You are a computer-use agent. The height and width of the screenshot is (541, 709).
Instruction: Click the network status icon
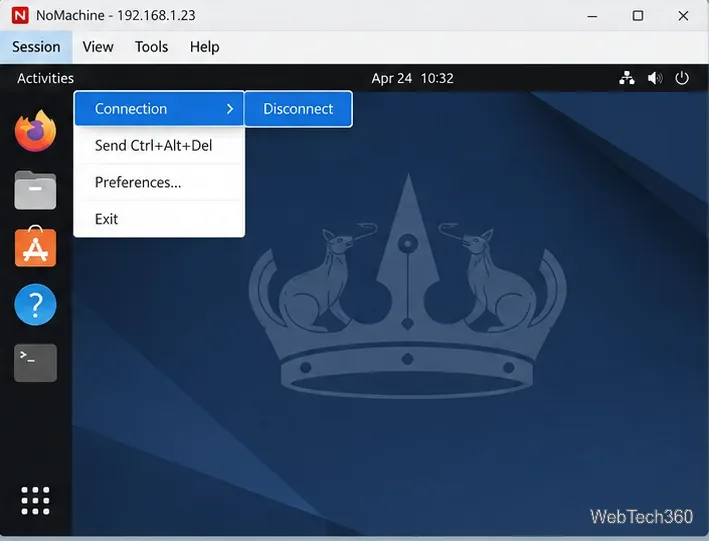click(627, 78)
